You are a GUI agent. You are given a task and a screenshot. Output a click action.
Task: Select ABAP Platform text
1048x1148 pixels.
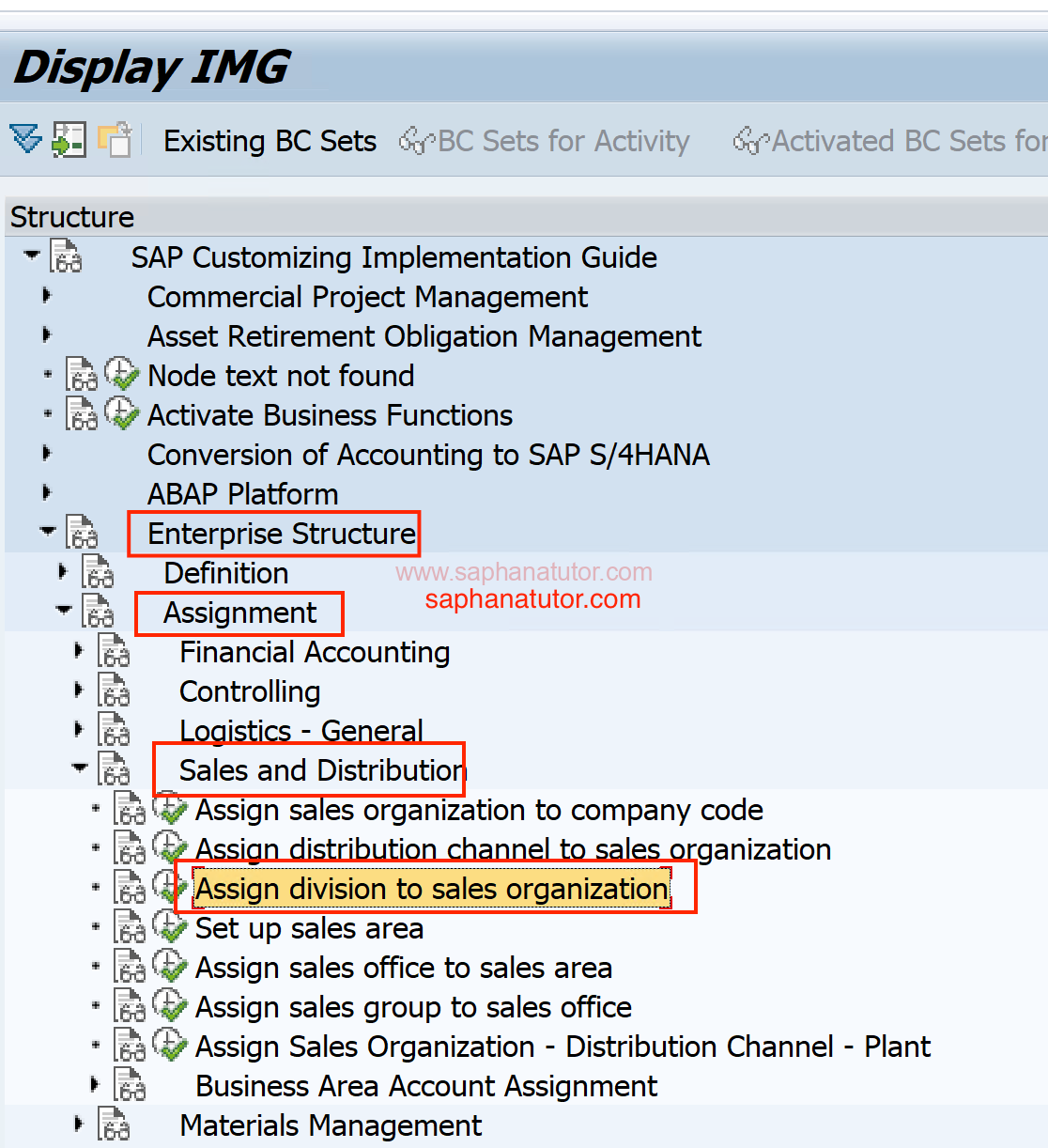[x=243, y=494]
